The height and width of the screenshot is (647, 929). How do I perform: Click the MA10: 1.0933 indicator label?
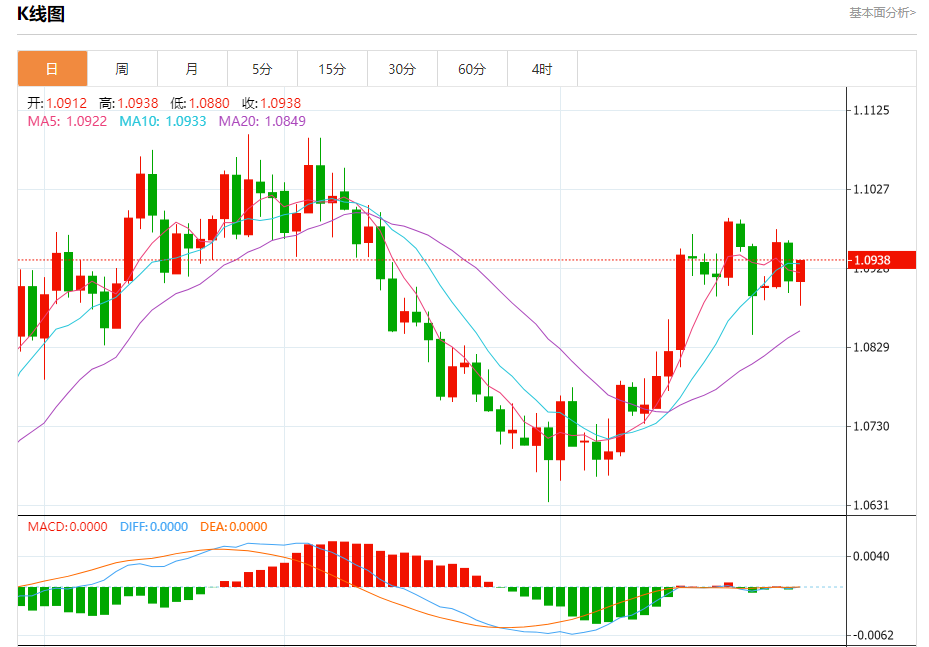coord(163,121)
